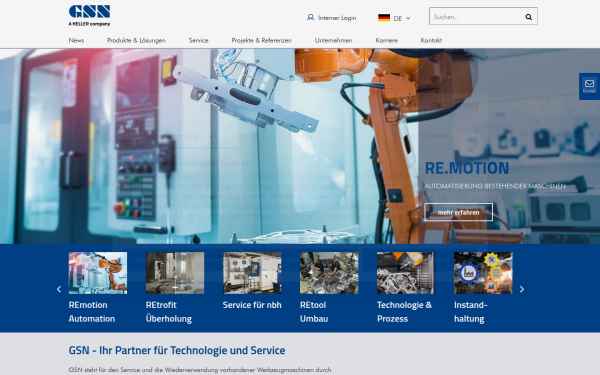
Task: Click the search magnifier icon
Action: tap(528, 17)
